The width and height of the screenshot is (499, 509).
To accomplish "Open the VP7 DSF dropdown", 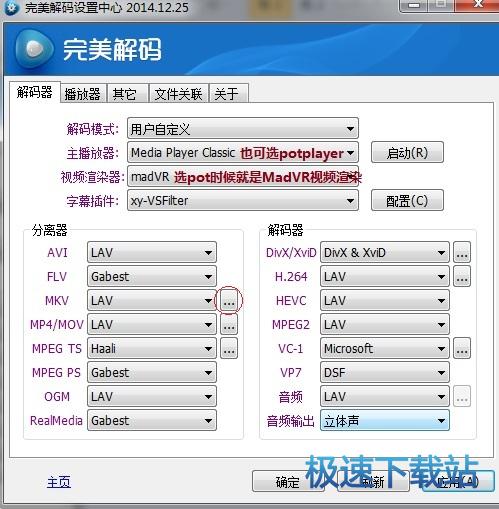I will [385, 373].
